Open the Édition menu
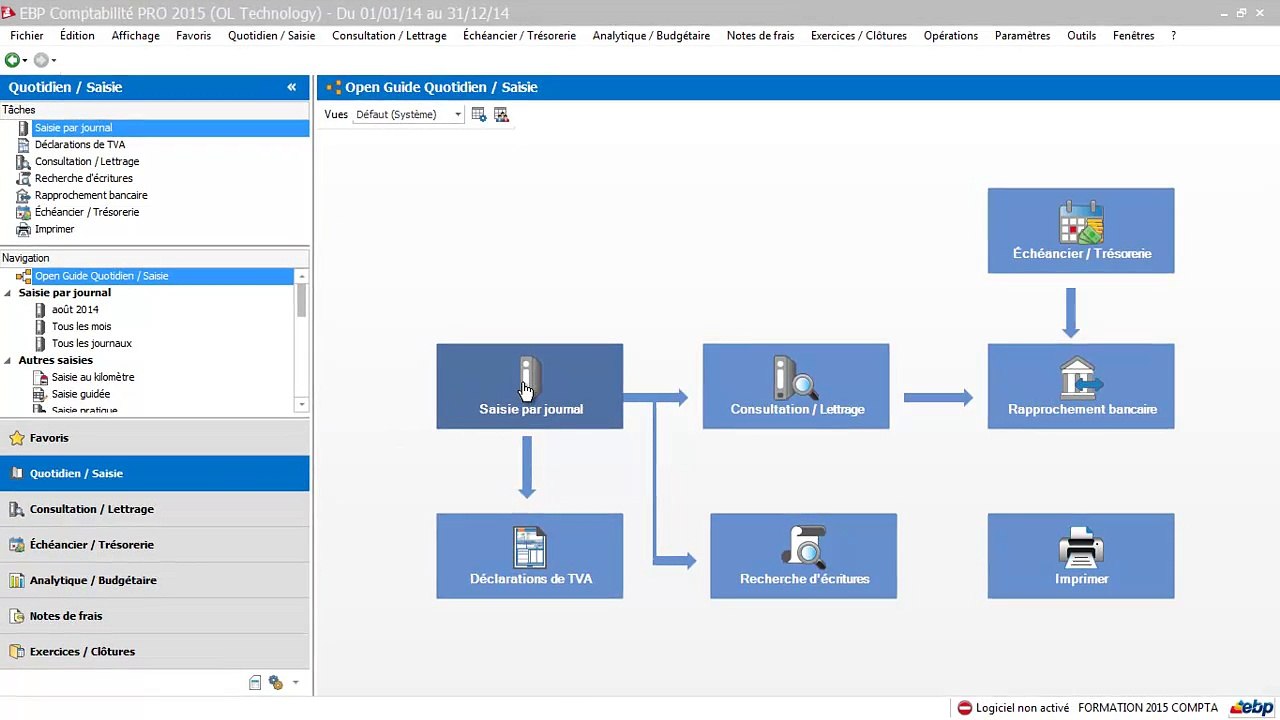 click(77, 36)
